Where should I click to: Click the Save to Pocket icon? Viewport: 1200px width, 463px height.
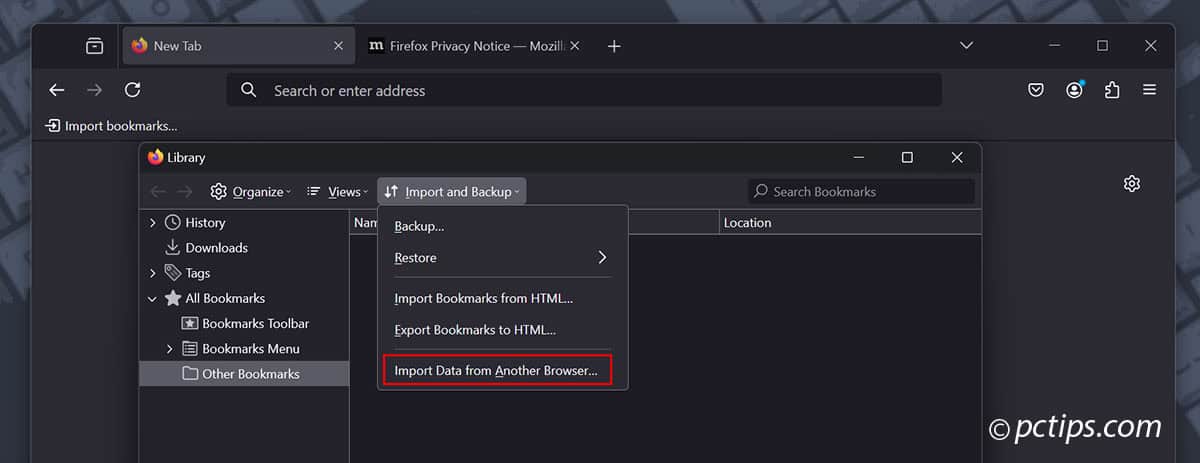(x=1036, y=90)
